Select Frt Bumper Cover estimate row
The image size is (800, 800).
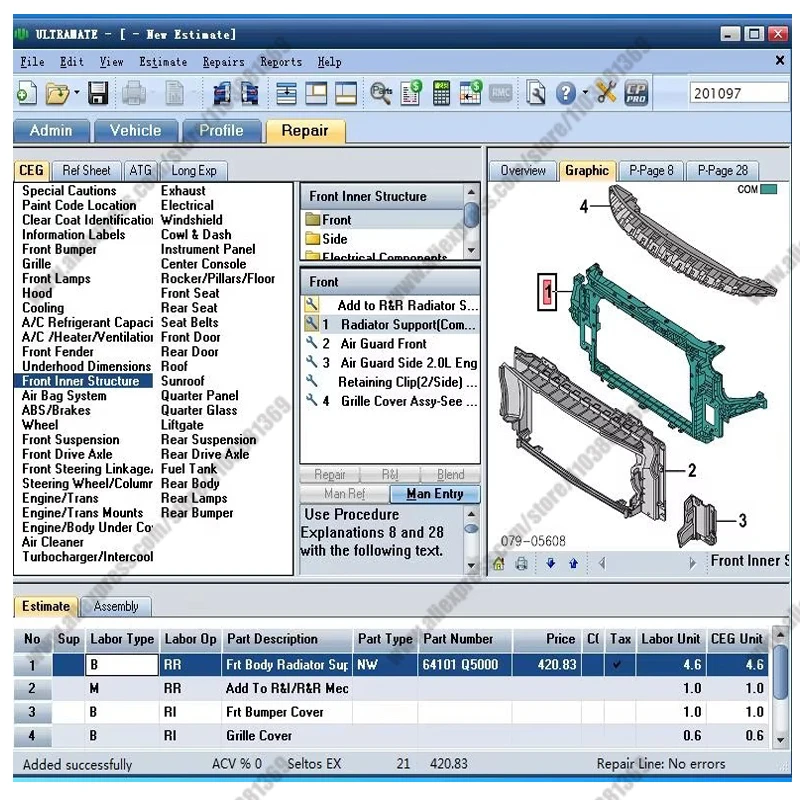[393, 712]
